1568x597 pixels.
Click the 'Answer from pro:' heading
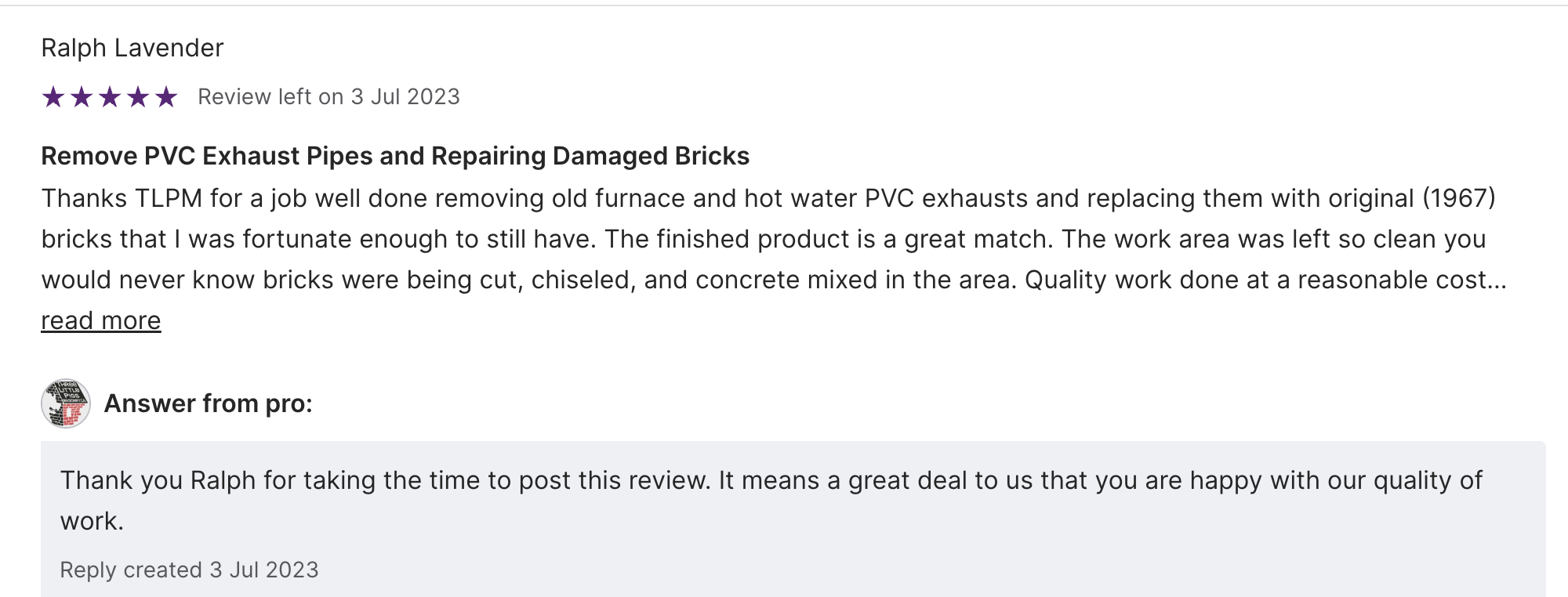[x=208, y=403]
